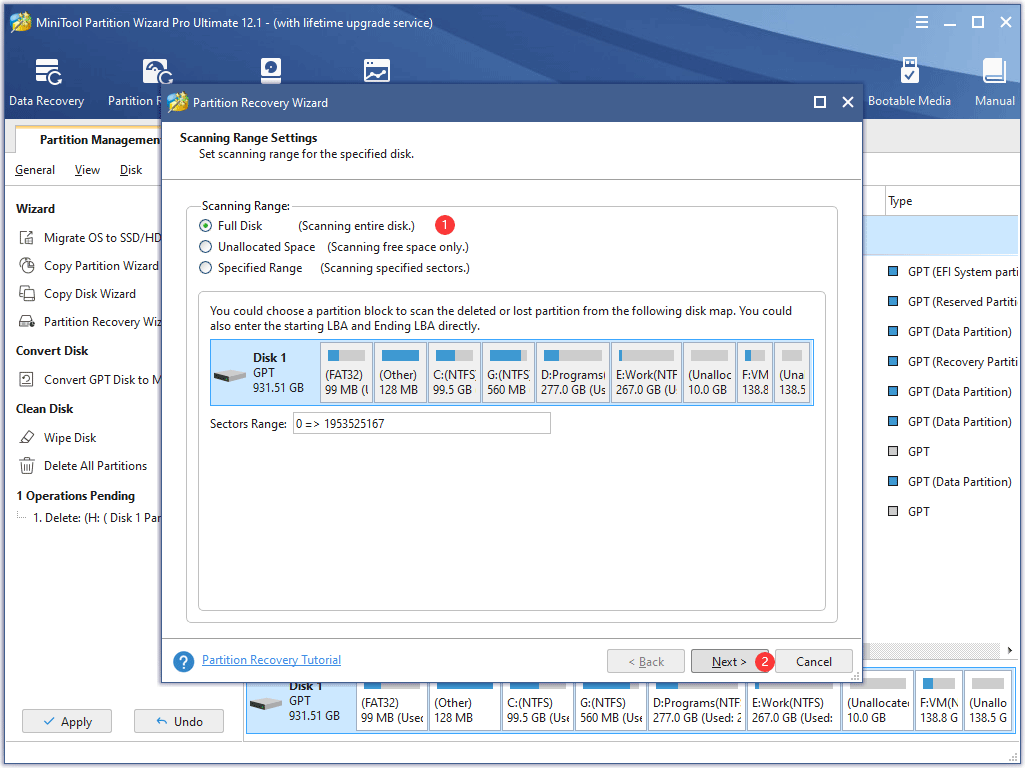Click Copy Disk Wizard in sidebar

pos(90,294)
